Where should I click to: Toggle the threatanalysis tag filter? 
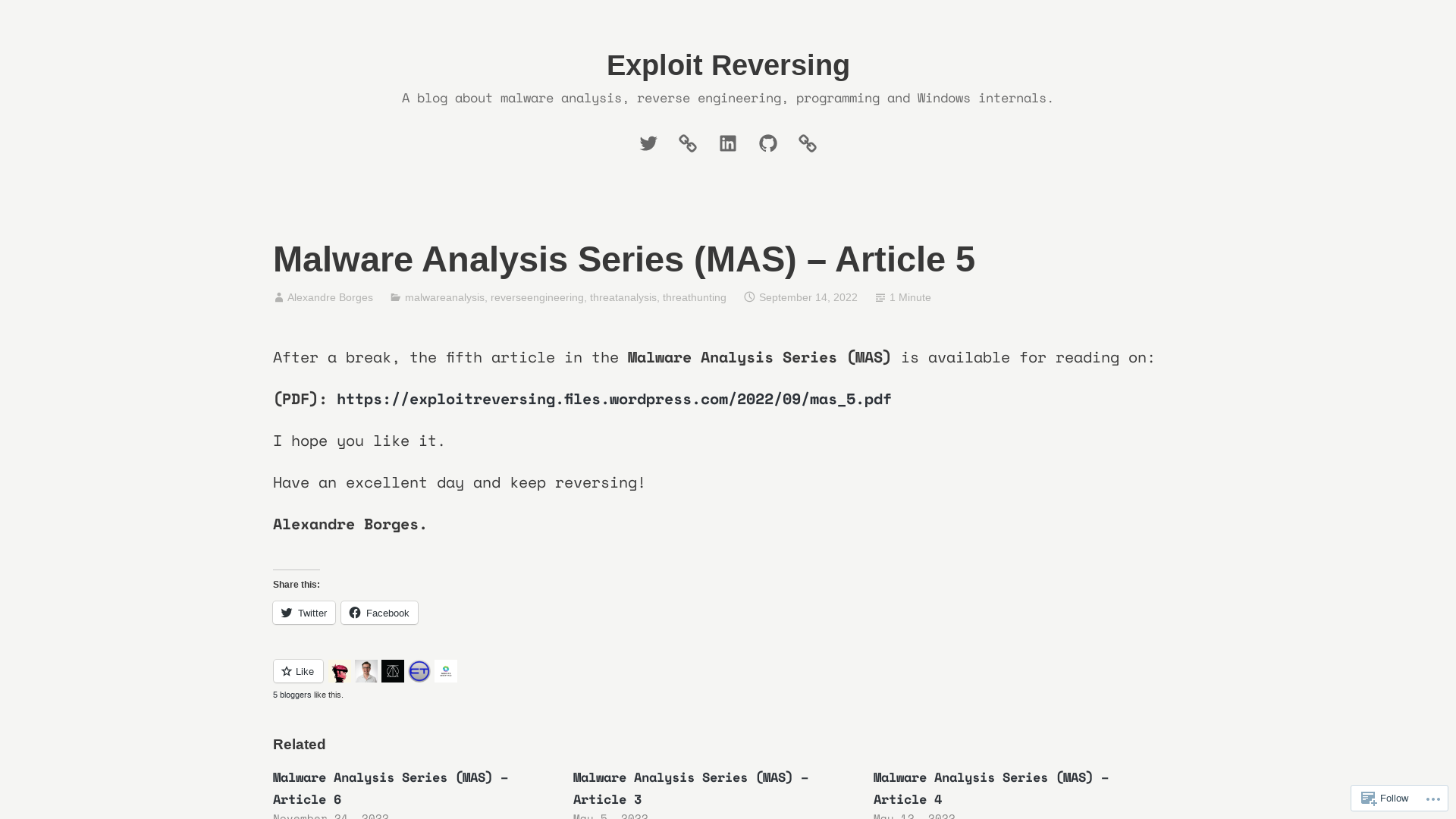pos(623,297)
